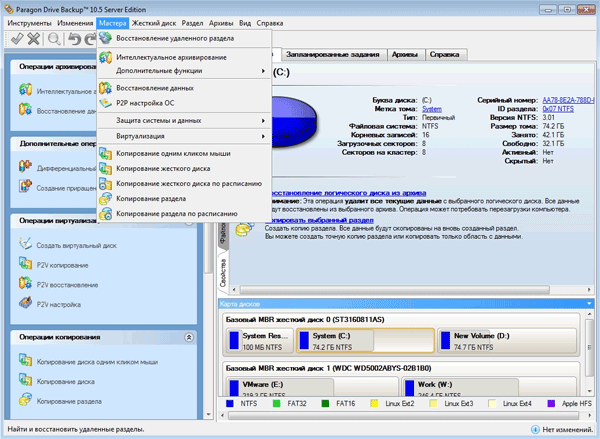Image resolution: width=600 pixels, height=439 pixels.
Task: Click Копирование жесткого диска по расписанию icon
Action: click(x=105, y=184)
